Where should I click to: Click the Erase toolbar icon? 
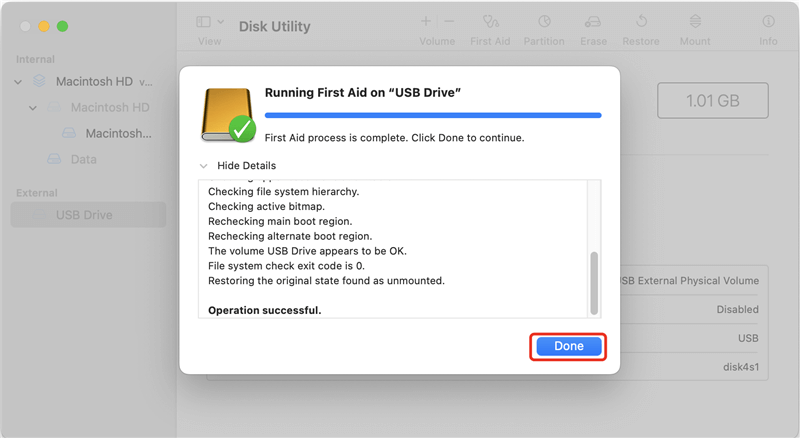point(593,21)
